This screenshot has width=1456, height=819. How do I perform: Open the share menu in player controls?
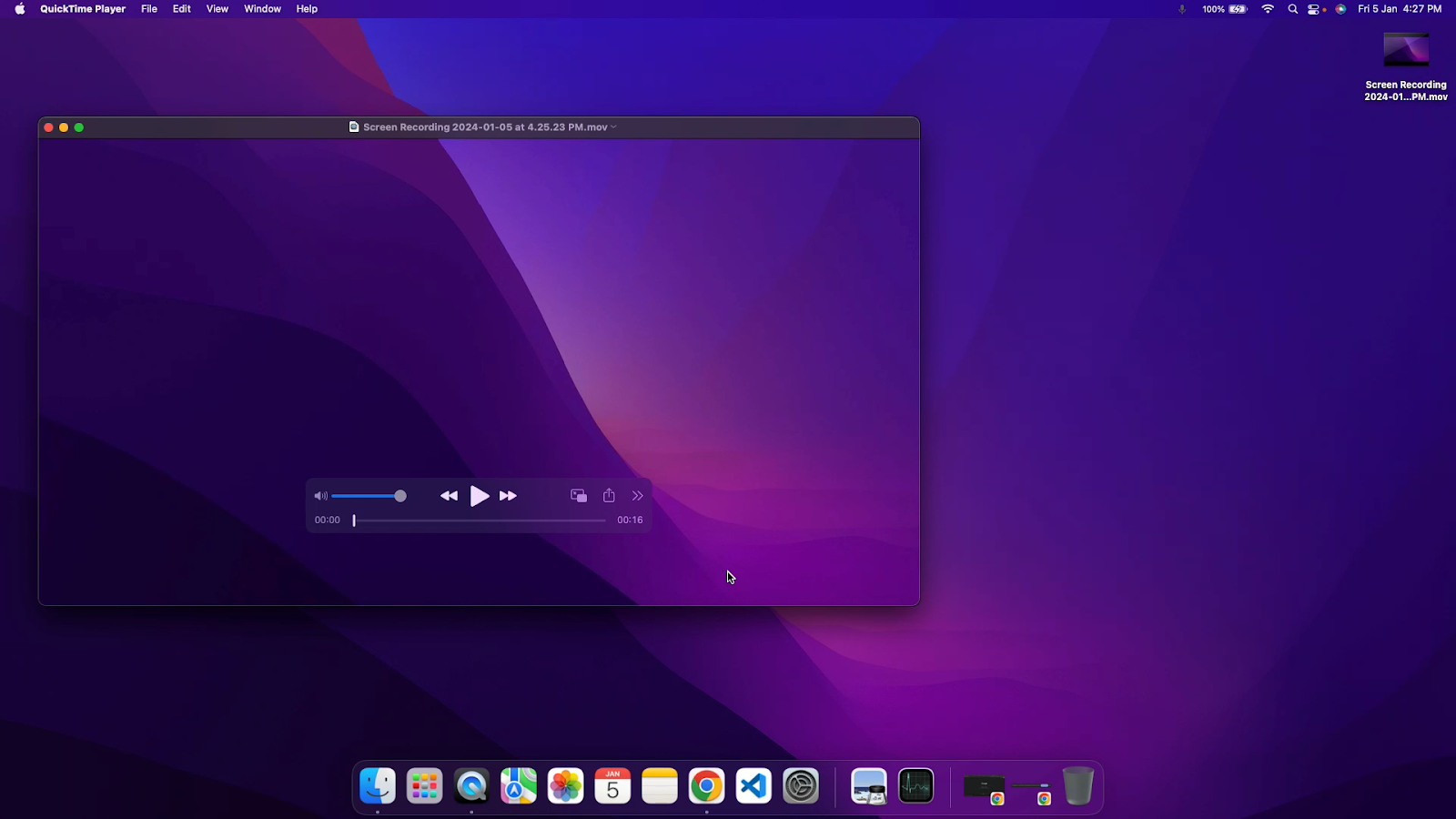pyautogui.click(x=609, y=496)
